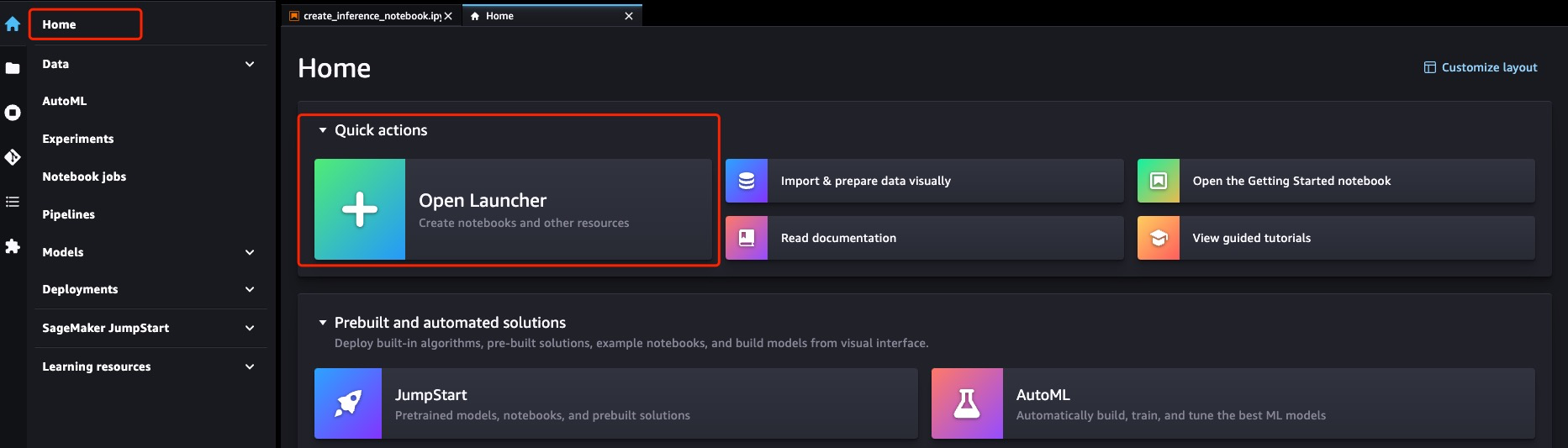This screenshot has height=448, width=1568.
Task: Open the File Browser folder icon
Action: tap(13, 68)
